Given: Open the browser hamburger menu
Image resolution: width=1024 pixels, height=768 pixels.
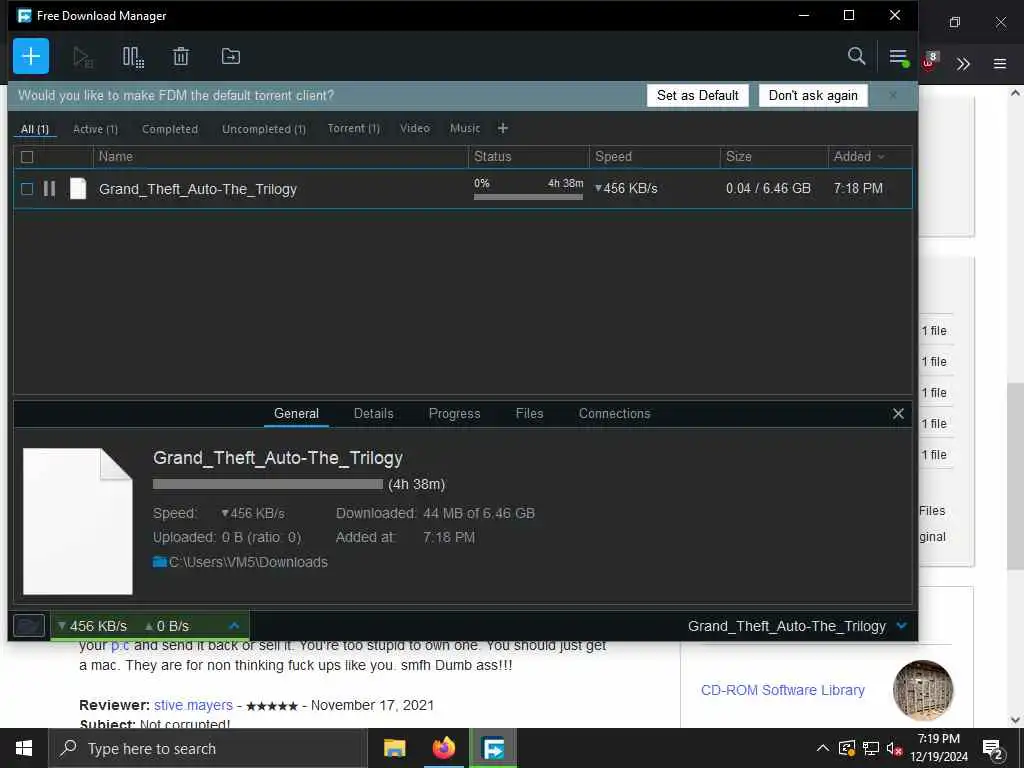Looking at the screenshot, I should 1000,63.
